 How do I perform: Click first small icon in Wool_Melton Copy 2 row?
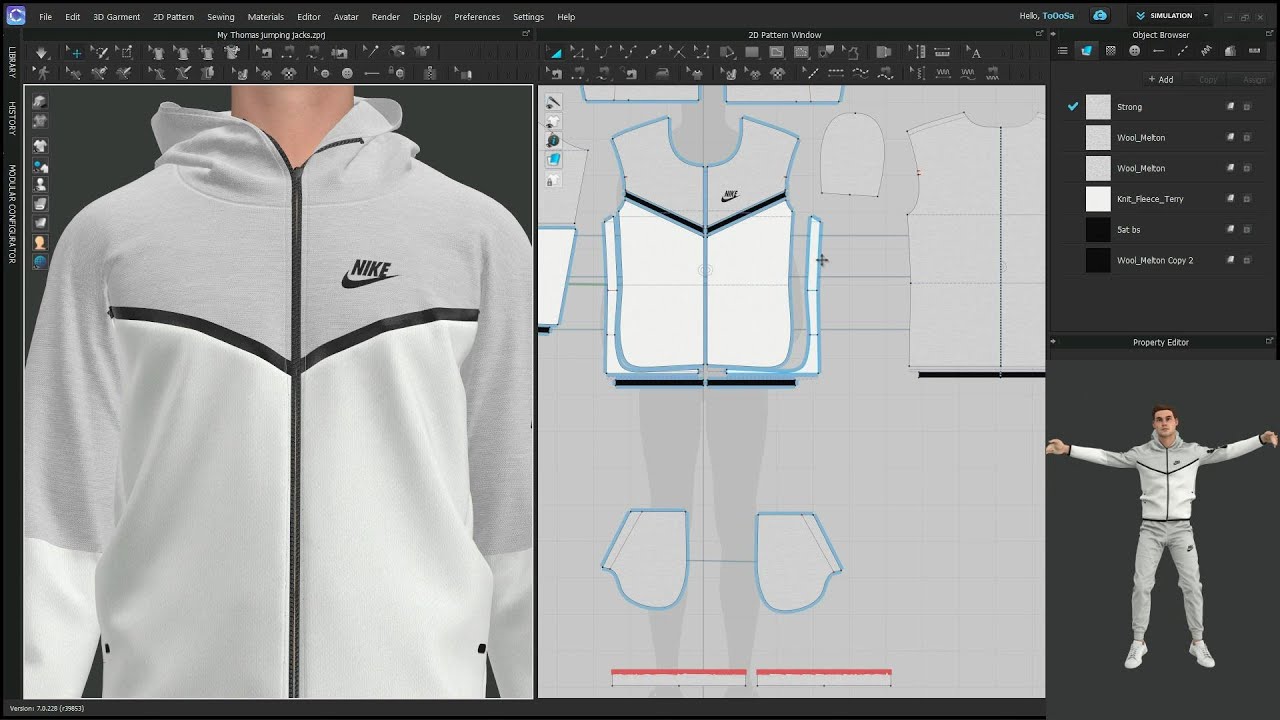coord(1231,260)
